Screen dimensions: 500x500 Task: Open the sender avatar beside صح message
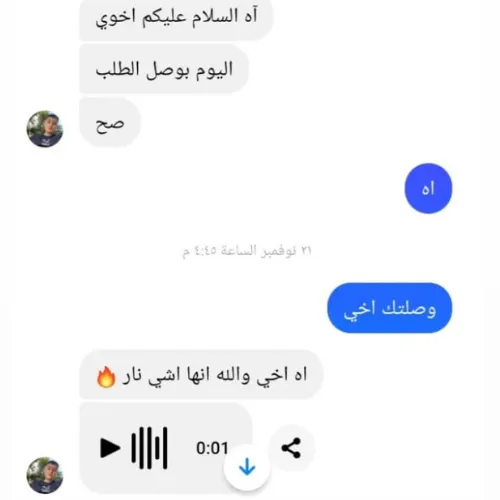click(45, 129)
